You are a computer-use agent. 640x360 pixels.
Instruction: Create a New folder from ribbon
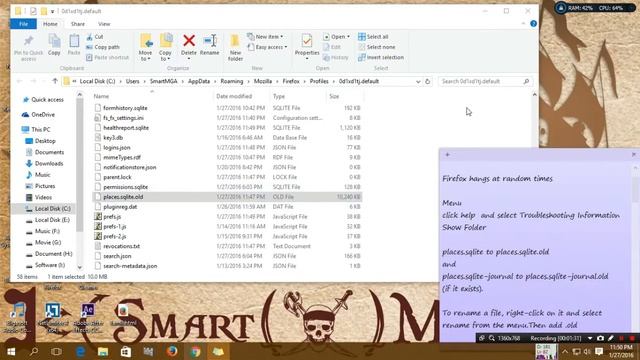click(x=235, y=47)
